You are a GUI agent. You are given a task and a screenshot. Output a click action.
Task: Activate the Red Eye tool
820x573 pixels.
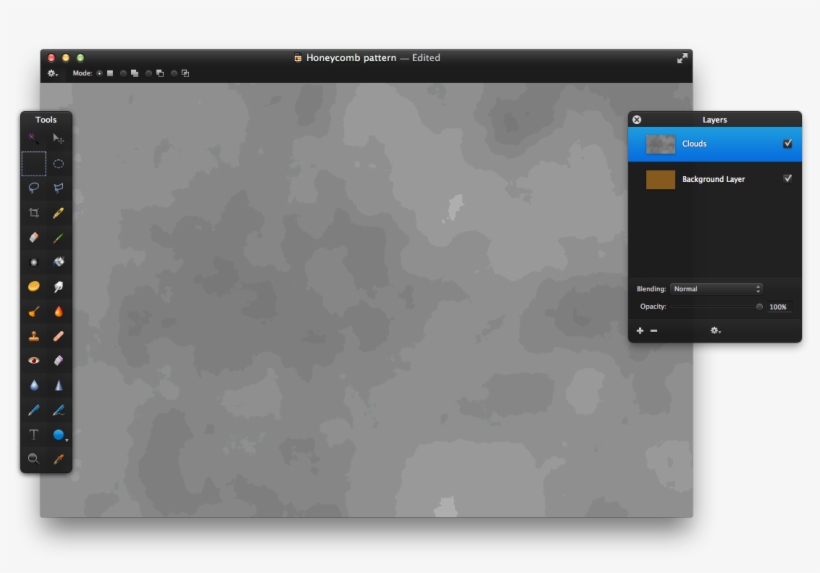pos(34,360)
